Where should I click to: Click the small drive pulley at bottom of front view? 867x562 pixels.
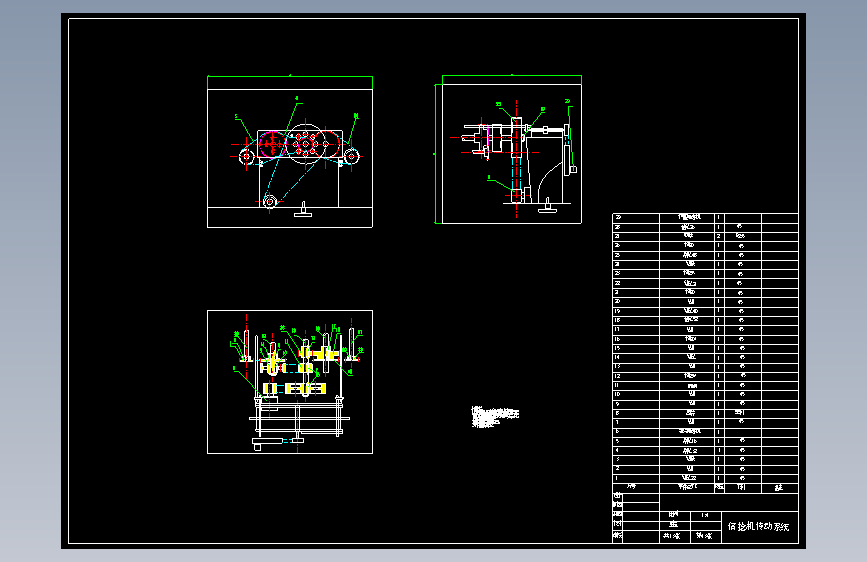(270, 201)
